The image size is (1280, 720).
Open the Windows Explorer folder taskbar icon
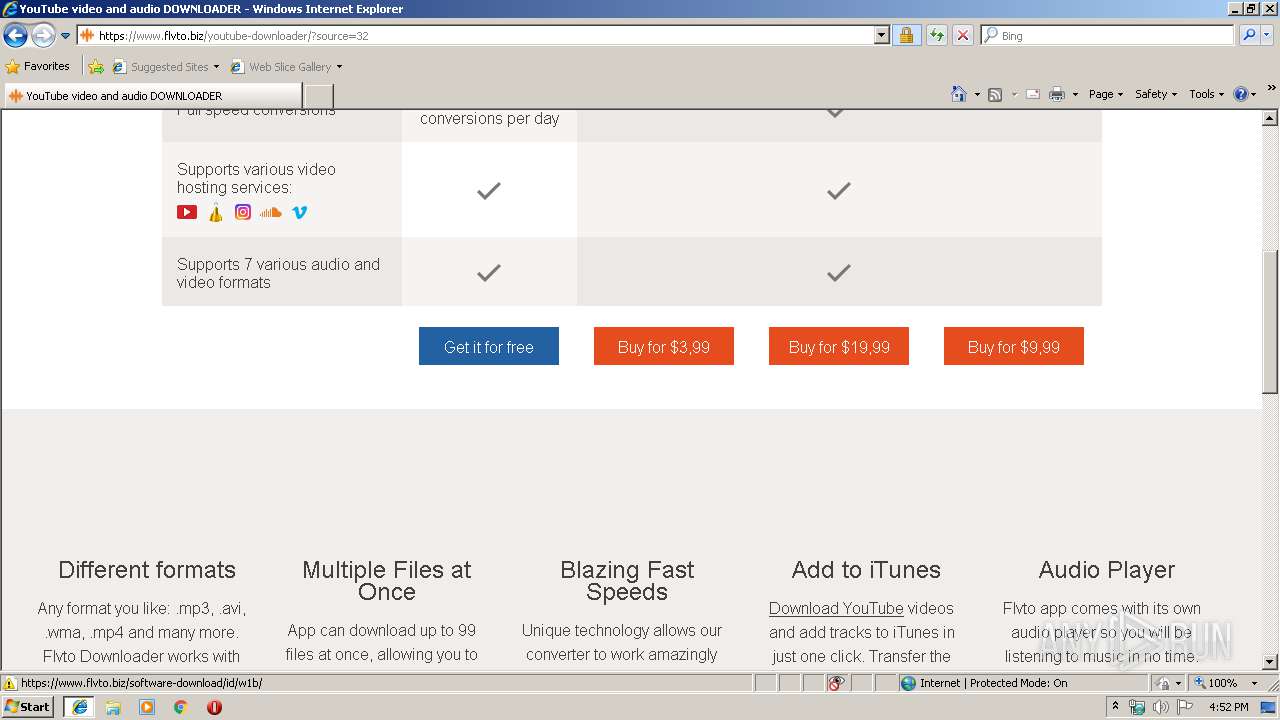click(113, 706)
